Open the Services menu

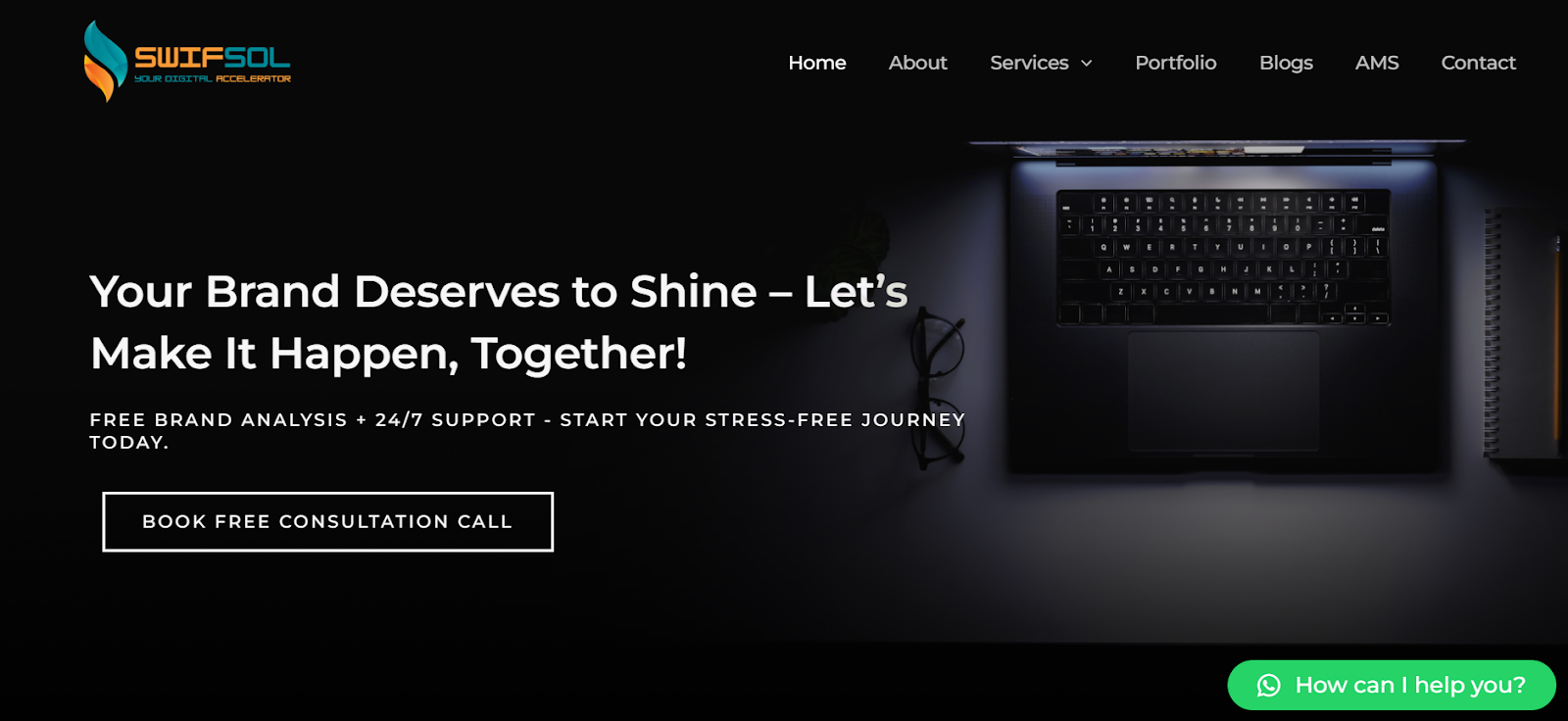pos(1029,63)
